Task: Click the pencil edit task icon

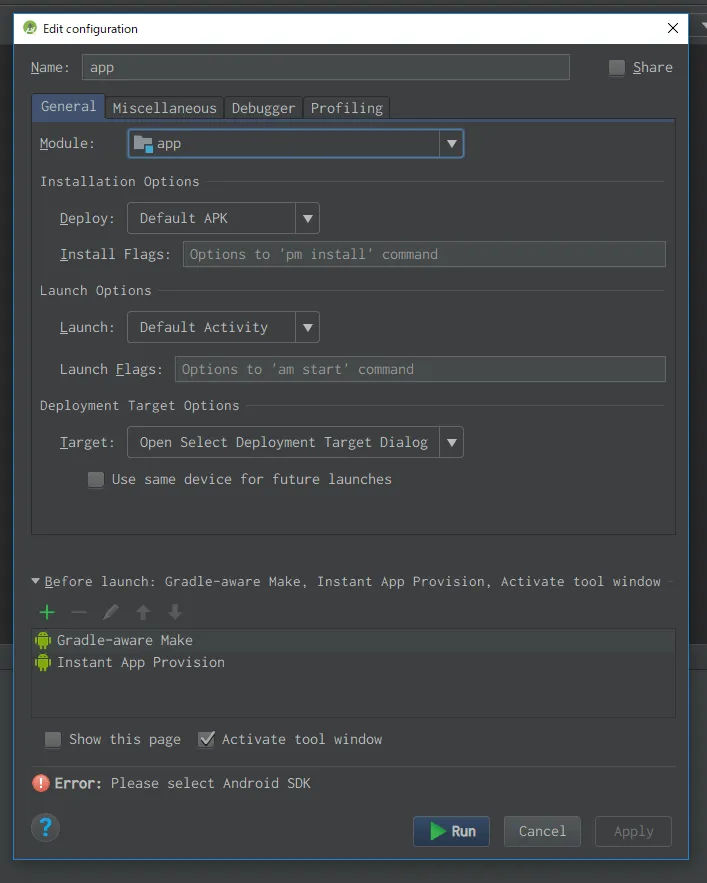Action: point(111,612)
